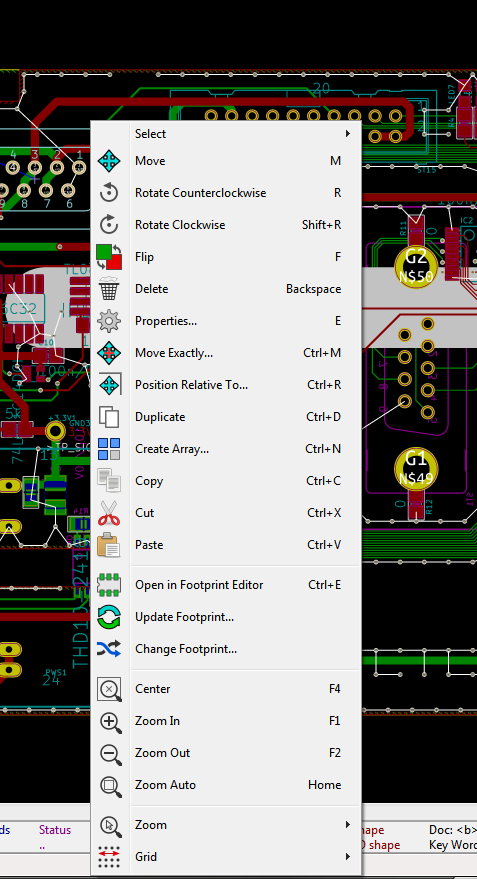Choose Change Footprint... entry
This screenshot has width=477, height=879.
click(226, 649)
